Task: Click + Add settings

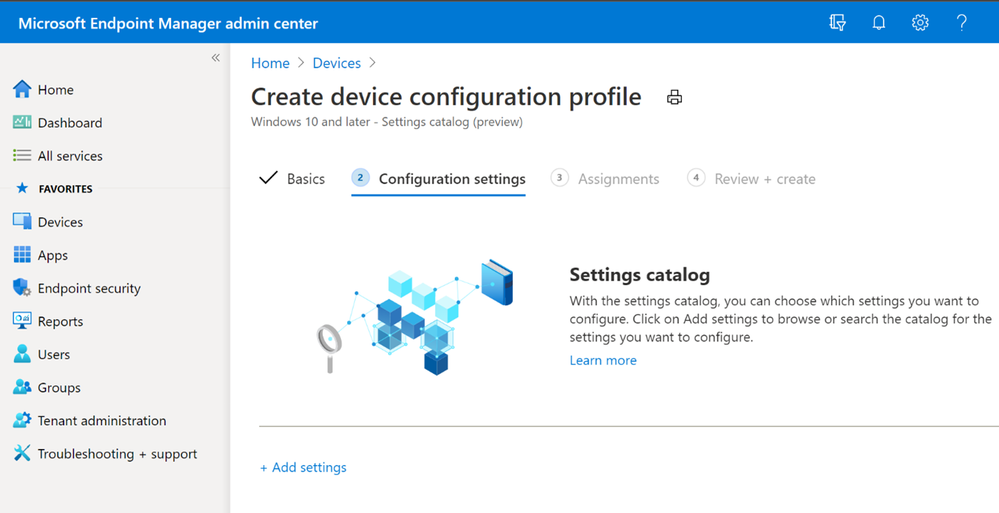Action: click(303, 467)
